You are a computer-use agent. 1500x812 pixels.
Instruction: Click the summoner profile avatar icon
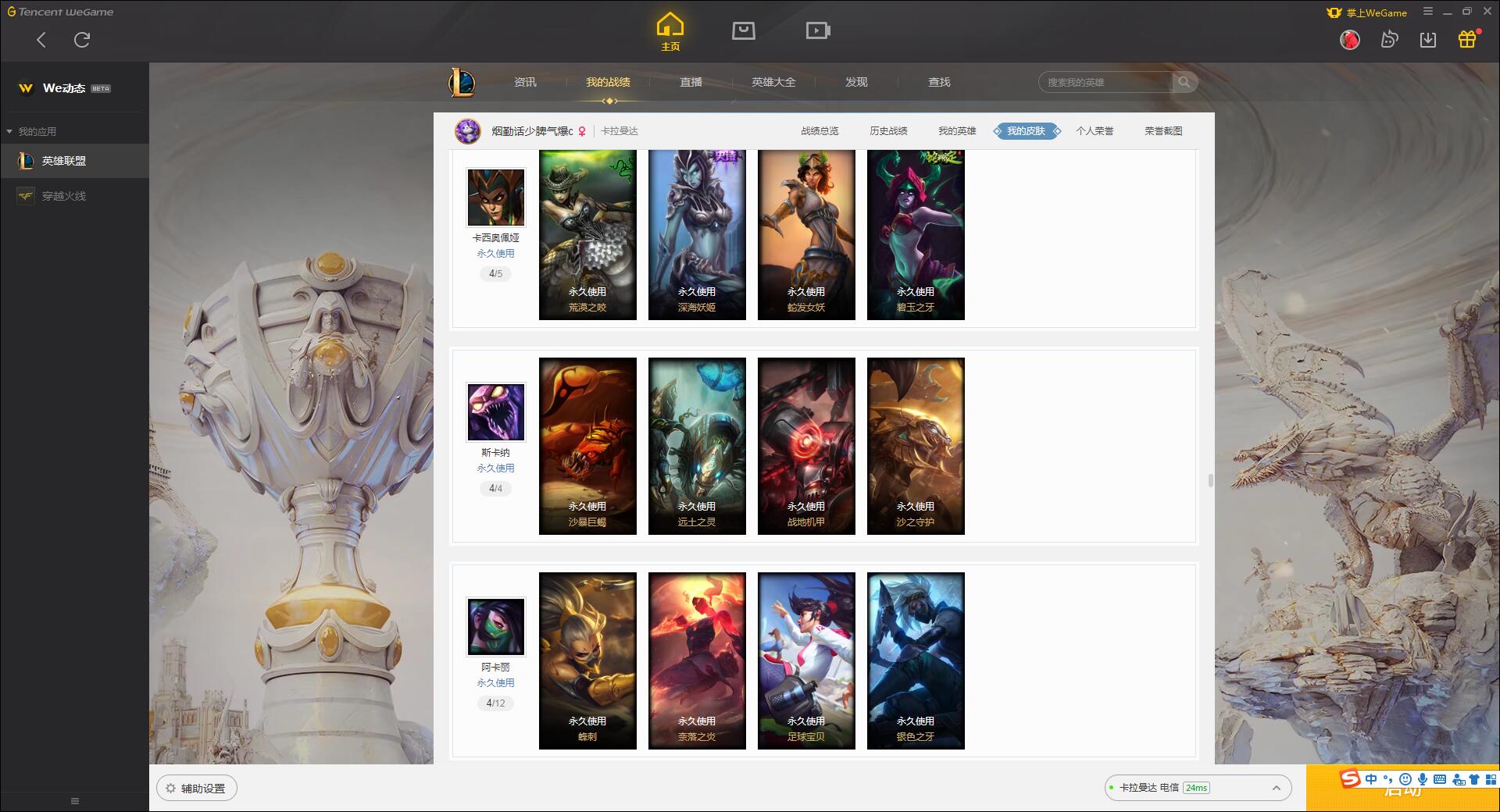tap(468, 131)
